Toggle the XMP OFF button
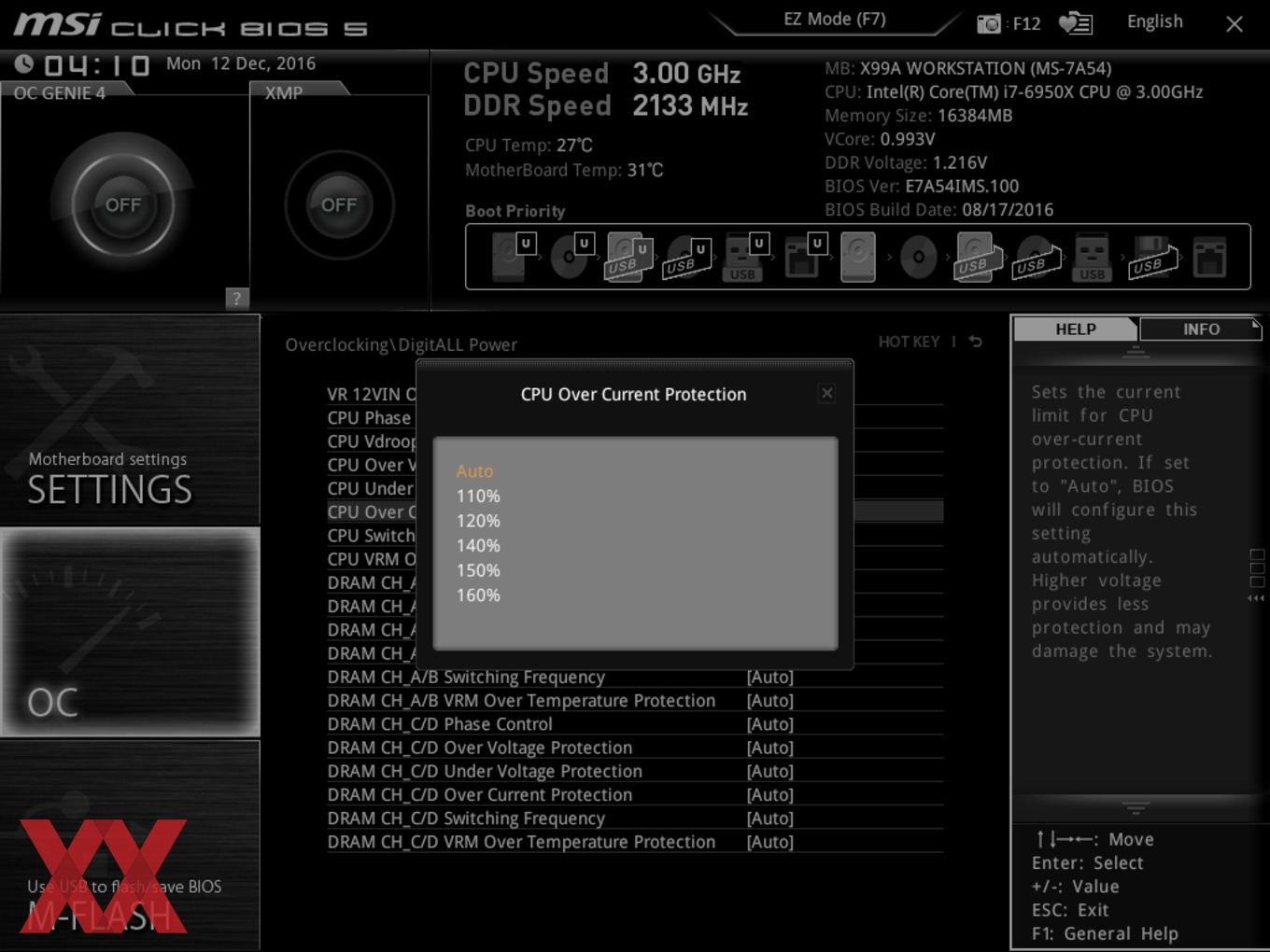The width and height of the screenshot is (1270, 952). tap(339, 204)
